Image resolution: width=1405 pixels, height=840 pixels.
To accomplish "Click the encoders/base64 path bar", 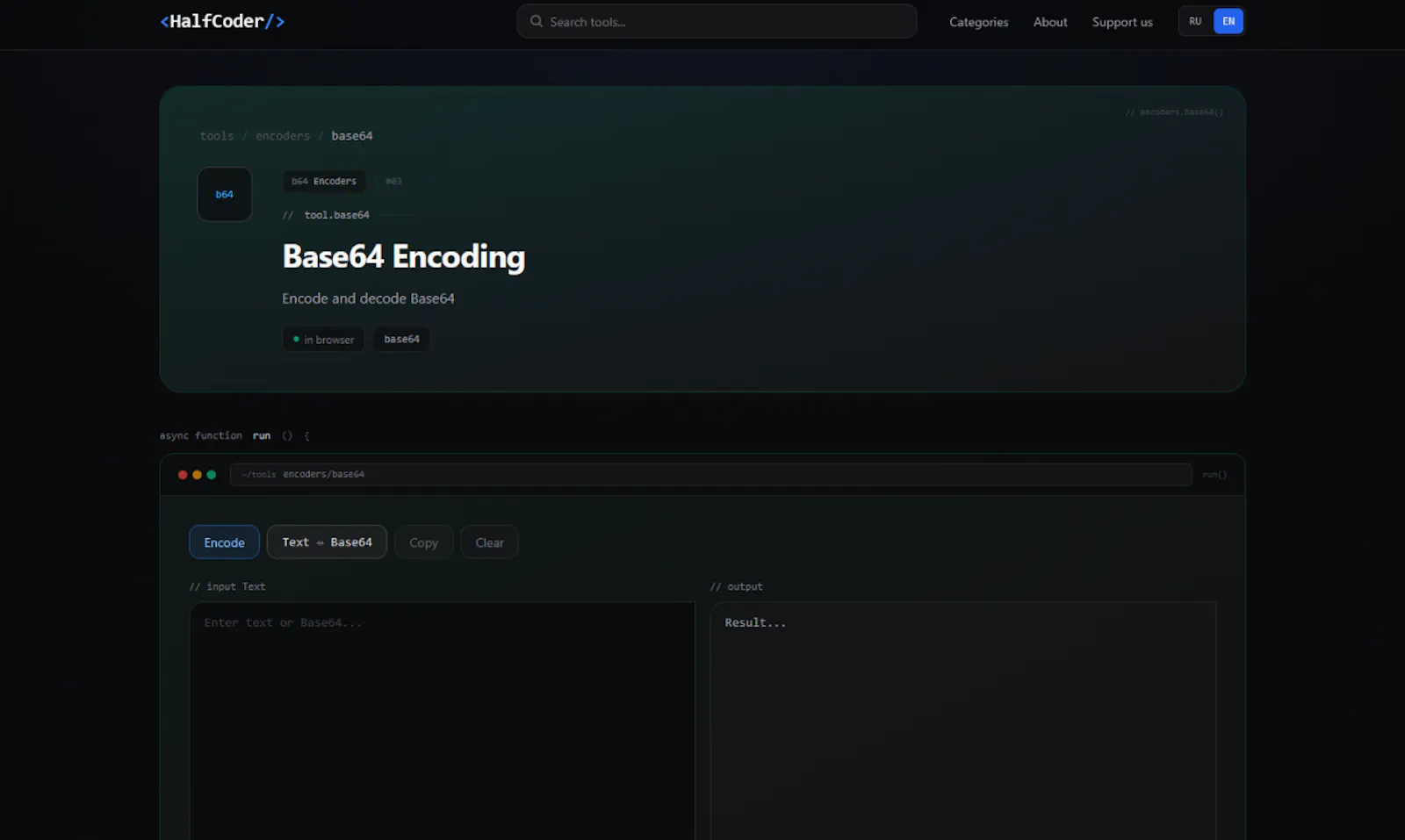I will click(710, 474).
